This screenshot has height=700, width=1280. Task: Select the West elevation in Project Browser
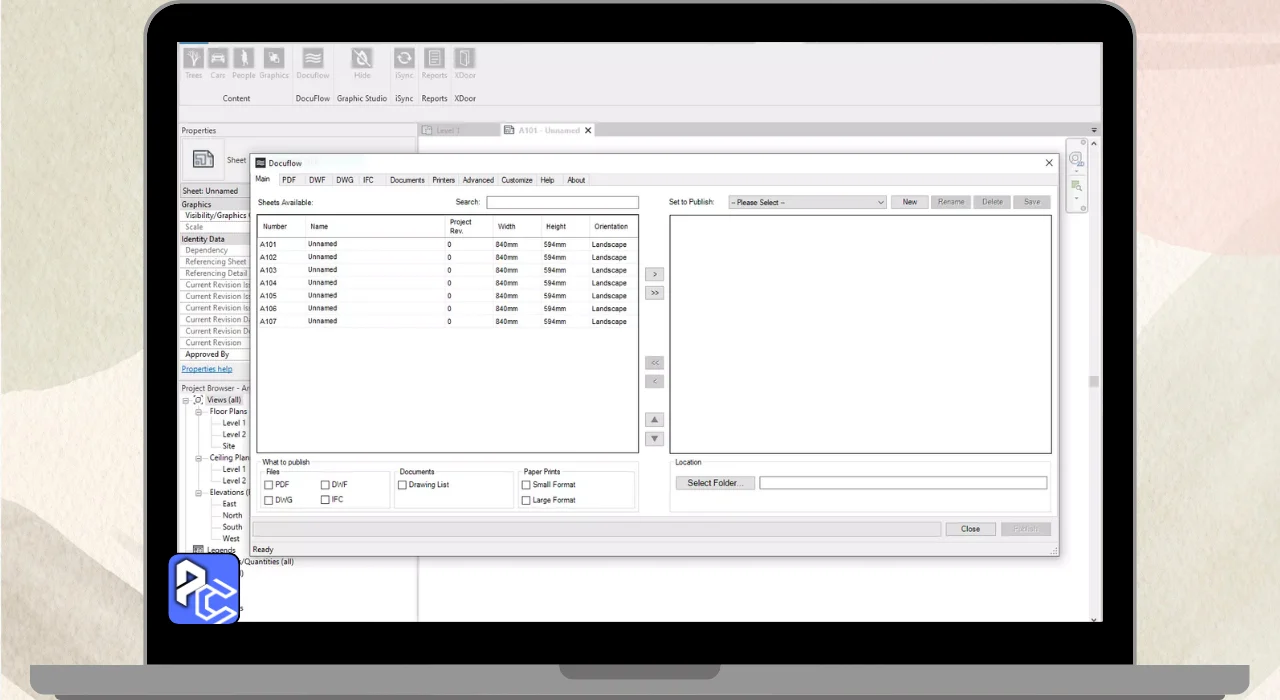coord(231,539)
